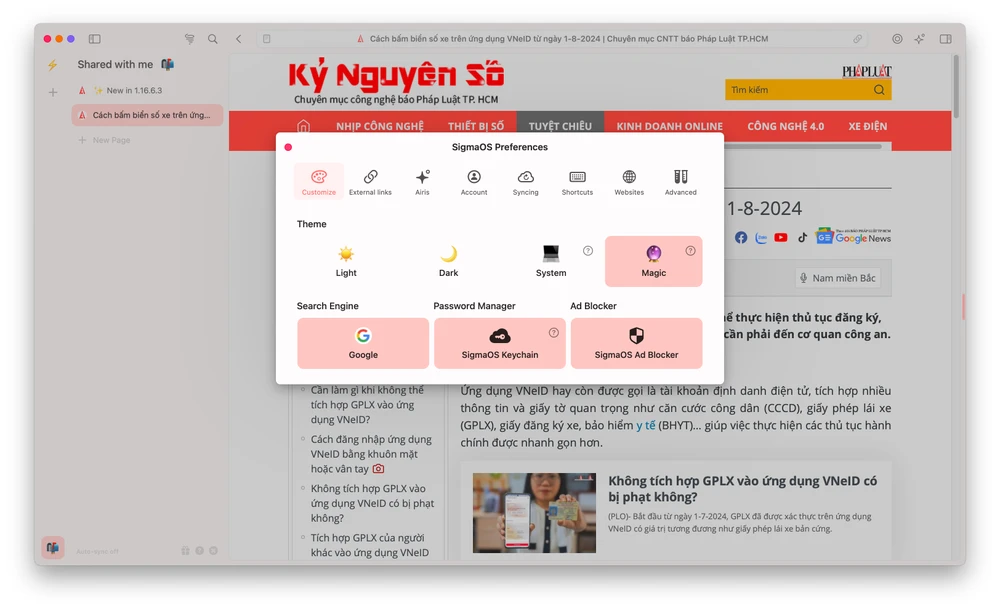The width and height of the screenshot is (1000, 611).
Task: Click the Tìm kiếm search field
Action: 798,90
